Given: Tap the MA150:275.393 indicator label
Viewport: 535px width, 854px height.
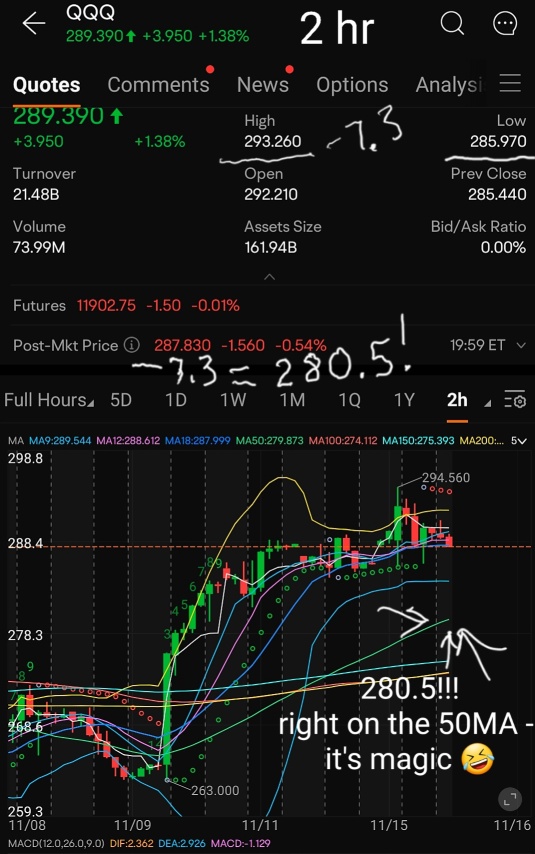Looking at the screenshot, I should pyautogui.click(x=418, y=440).
